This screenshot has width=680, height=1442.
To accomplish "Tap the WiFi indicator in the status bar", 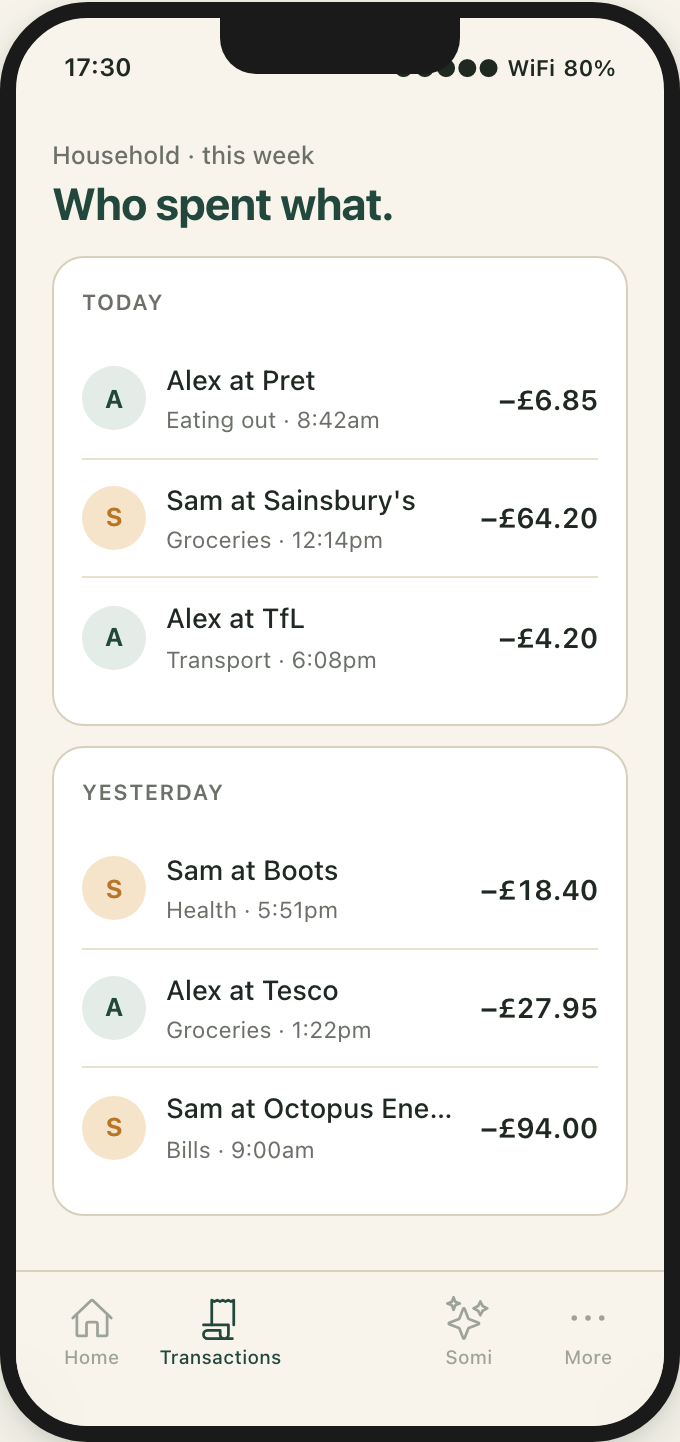I will click(536, 68).
